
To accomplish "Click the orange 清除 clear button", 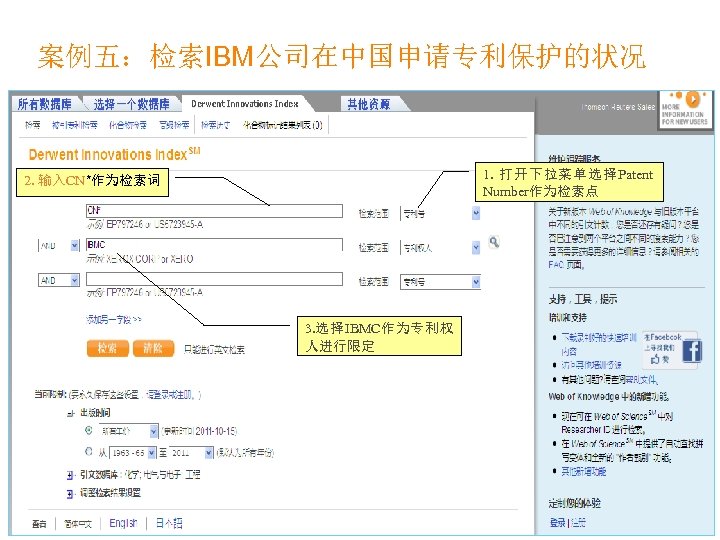I will (x=153, y=348).
